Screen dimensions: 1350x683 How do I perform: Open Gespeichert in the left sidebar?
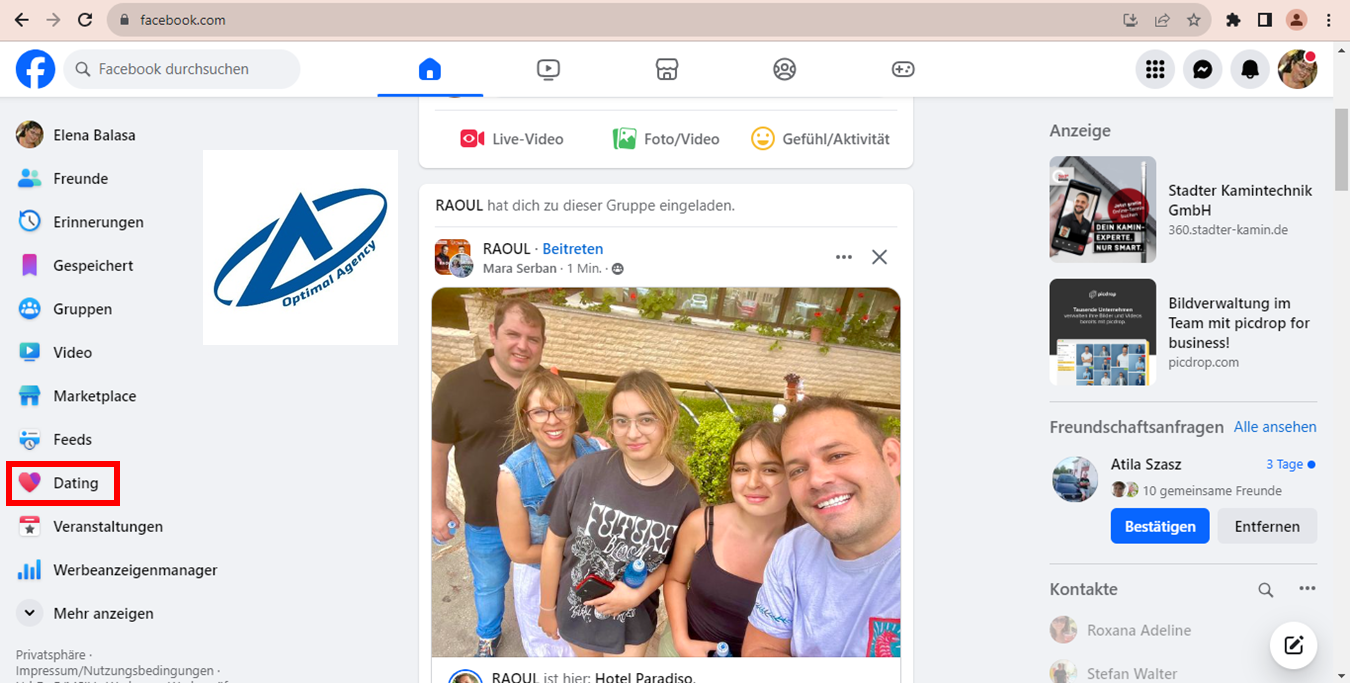(x=76, y=266)
